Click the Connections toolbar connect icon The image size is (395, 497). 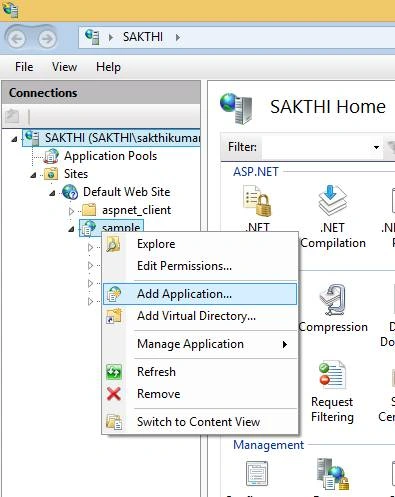12,116
